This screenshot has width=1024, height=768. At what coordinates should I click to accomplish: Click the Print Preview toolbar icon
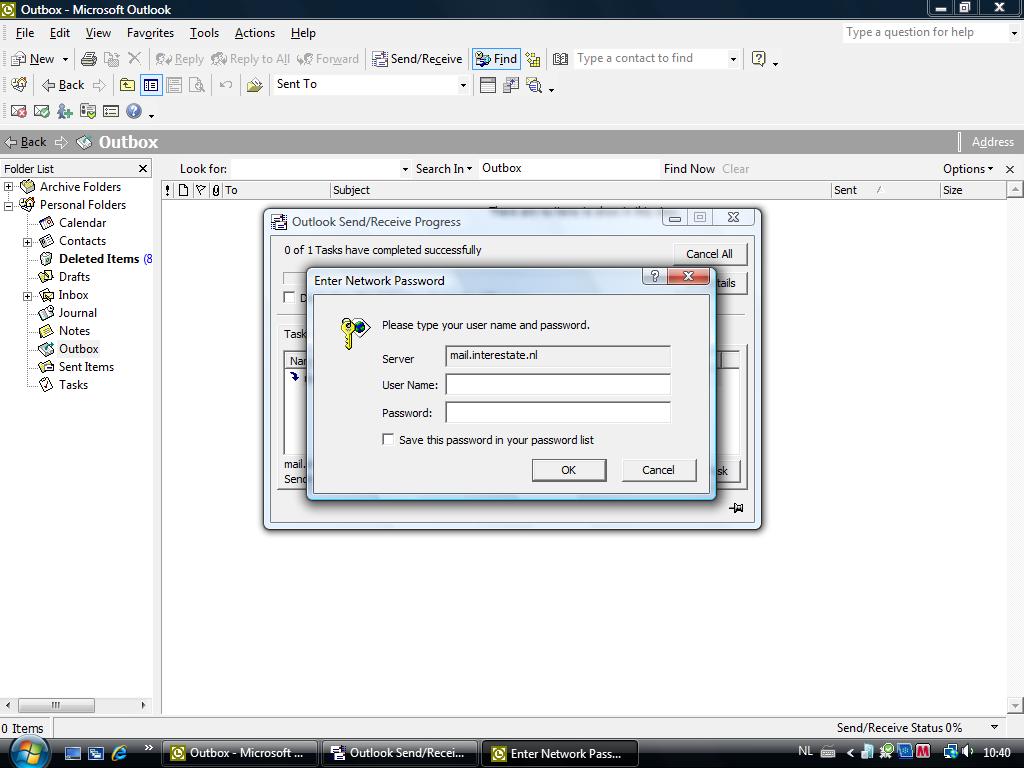tap(197, 85)
